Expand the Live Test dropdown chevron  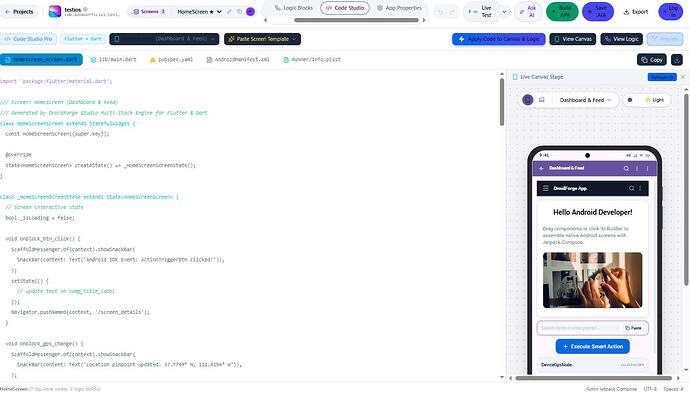(504, 12)
